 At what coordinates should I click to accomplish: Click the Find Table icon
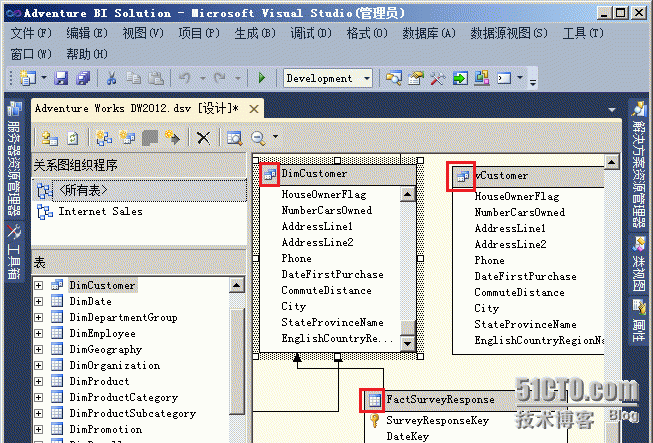pos(234,138)
